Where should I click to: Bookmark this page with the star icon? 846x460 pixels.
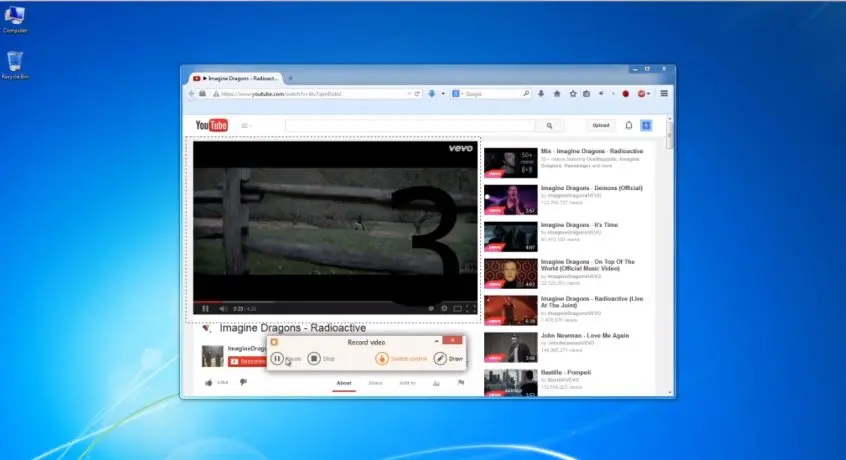(x=573, y=93)
